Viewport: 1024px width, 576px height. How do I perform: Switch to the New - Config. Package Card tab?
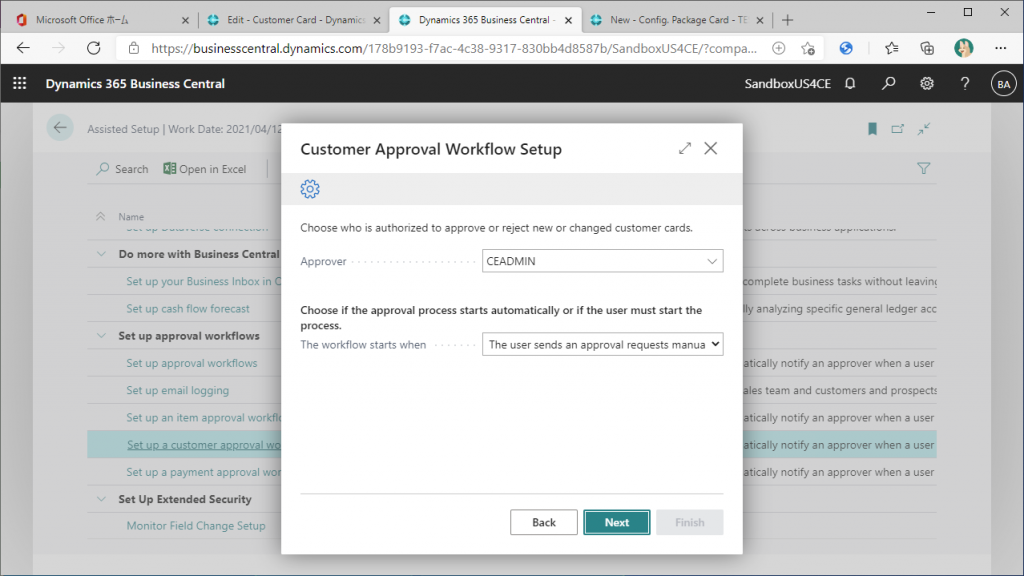(678, 20)
